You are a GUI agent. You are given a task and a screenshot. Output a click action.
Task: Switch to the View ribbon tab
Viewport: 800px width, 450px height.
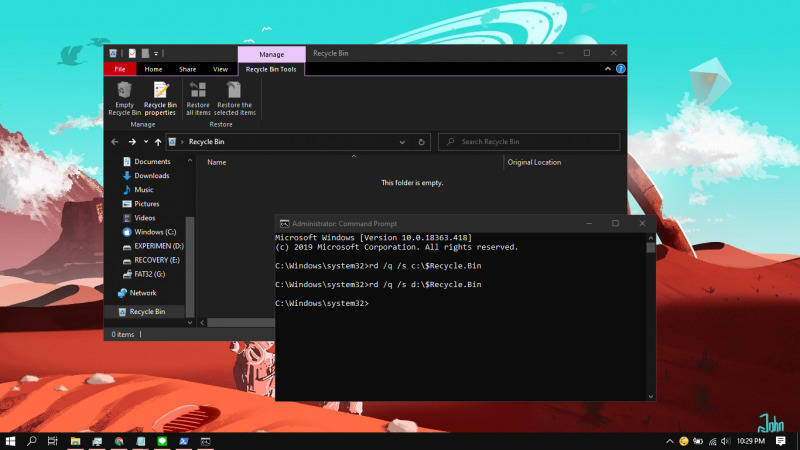tap(220, 69)
